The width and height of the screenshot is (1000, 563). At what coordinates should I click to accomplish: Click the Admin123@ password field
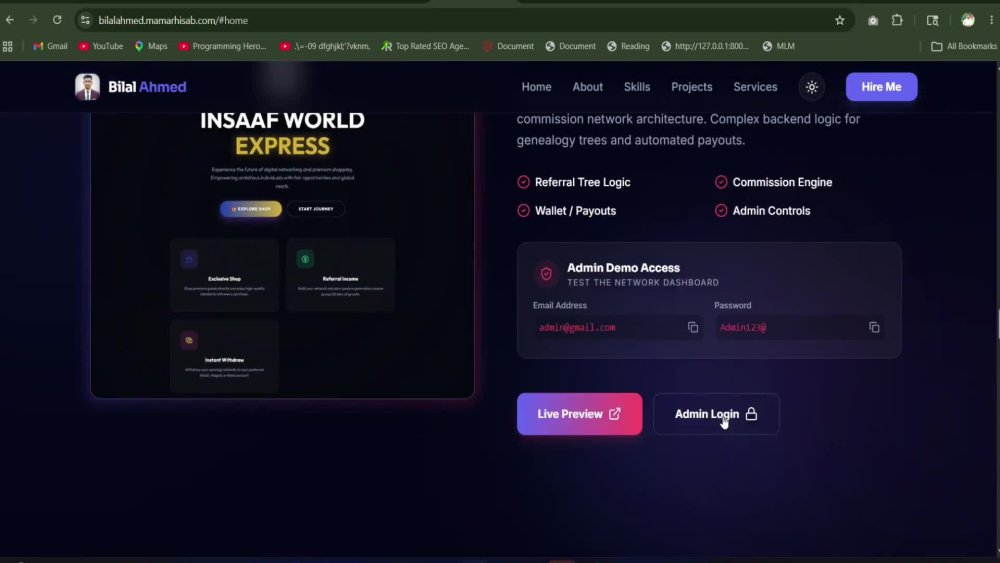pos(799,327)
